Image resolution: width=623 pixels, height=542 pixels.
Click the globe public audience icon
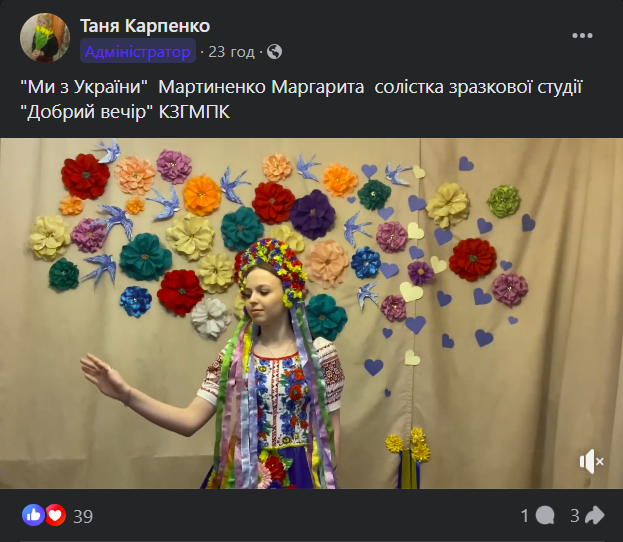[275, 52]
